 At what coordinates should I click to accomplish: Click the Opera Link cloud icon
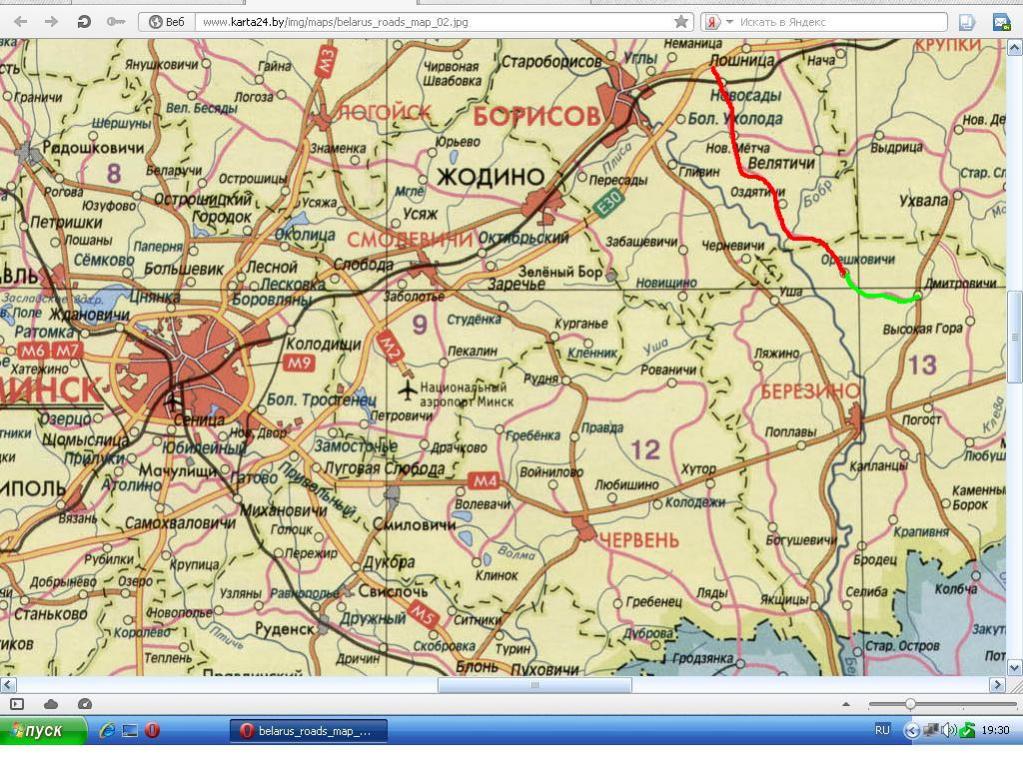[51, 704]
